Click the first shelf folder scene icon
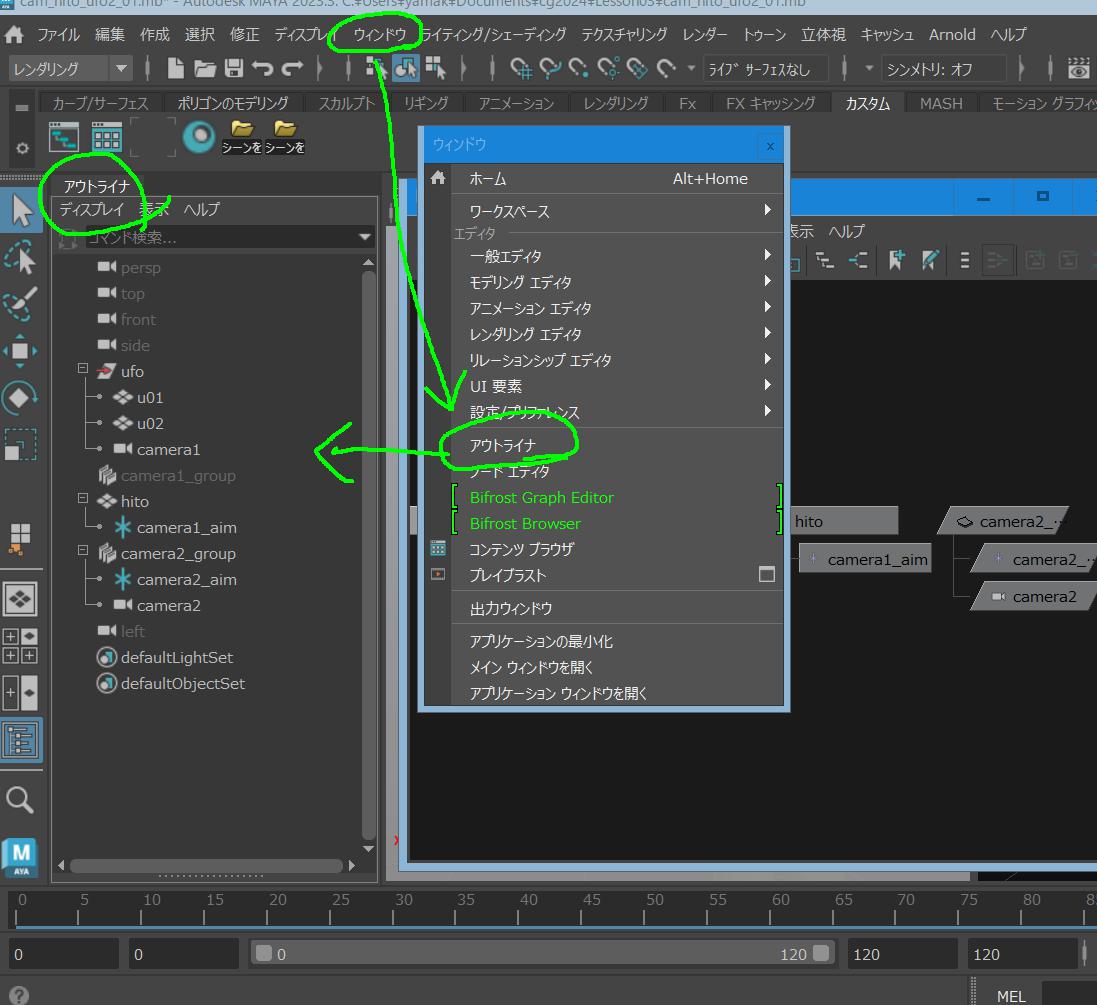 tap(242, 137)
